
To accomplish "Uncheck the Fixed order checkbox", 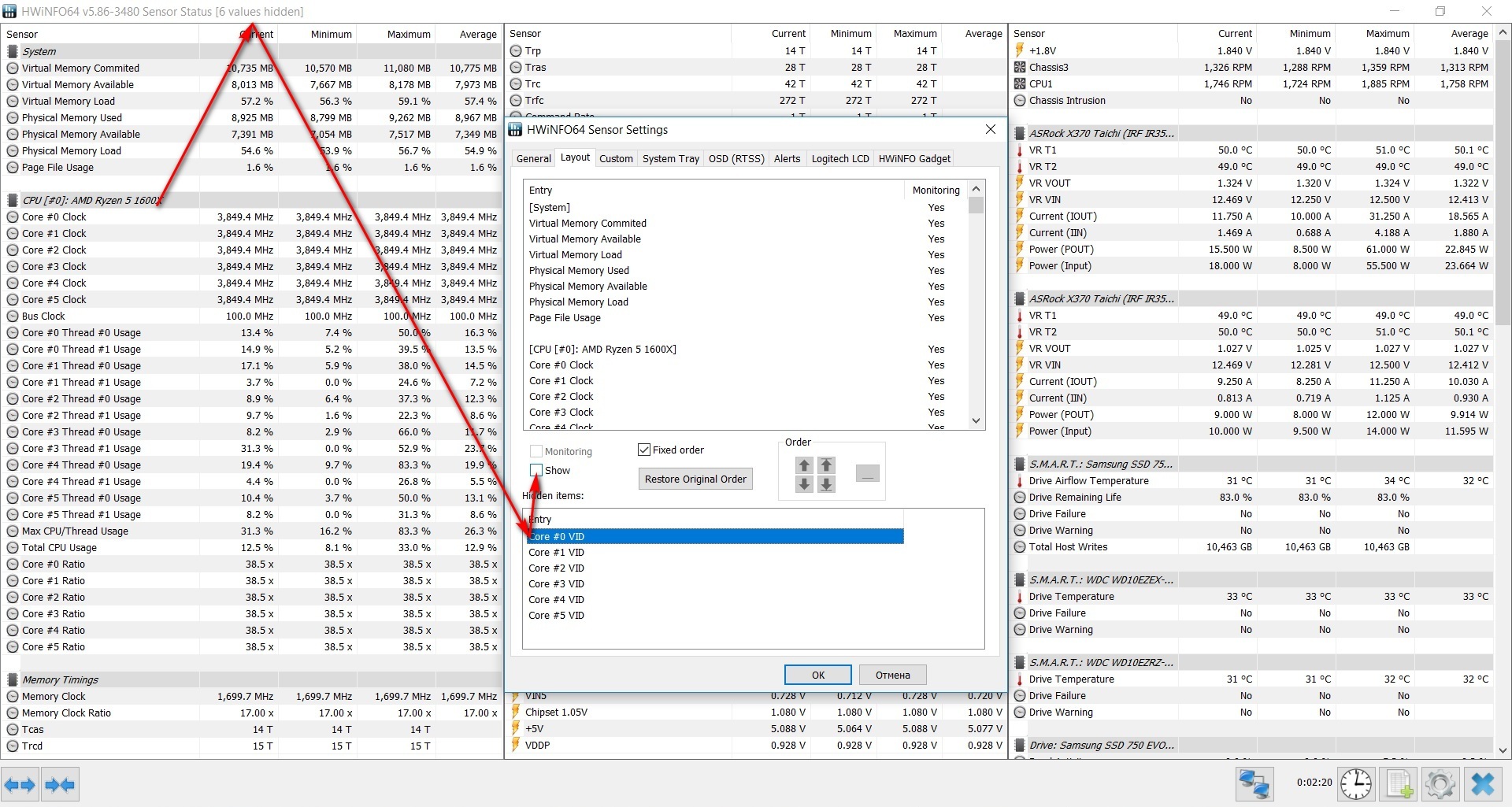I will coord(644,450).
